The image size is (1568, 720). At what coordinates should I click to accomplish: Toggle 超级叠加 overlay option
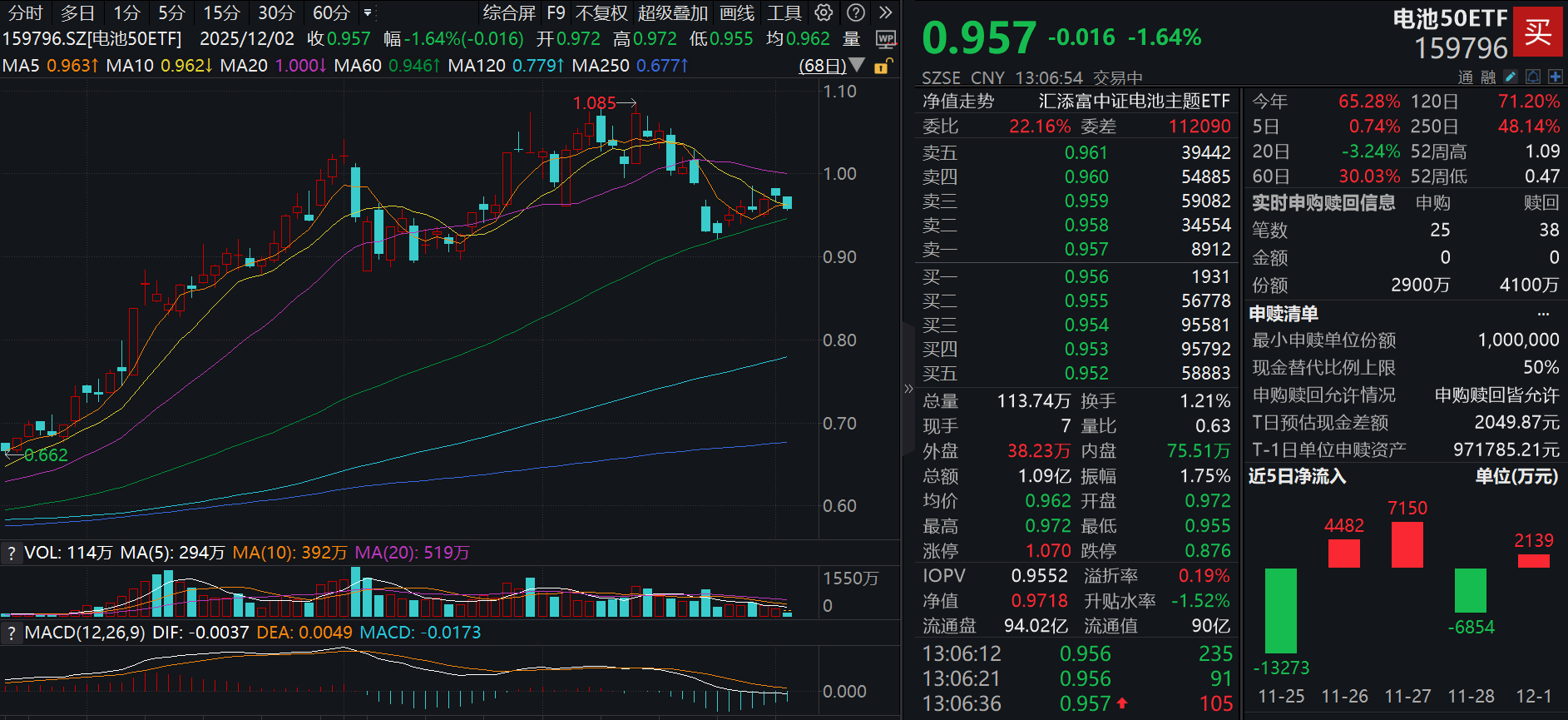point(672,12)
